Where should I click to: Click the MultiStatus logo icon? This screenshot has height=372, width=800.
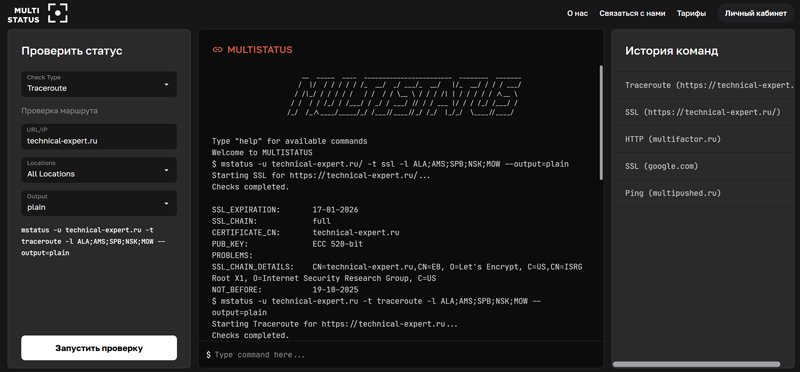[58, 13]
